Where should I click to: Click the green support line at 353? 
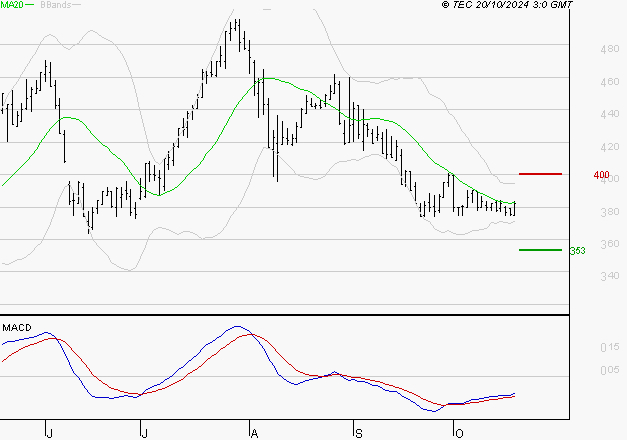540,250
